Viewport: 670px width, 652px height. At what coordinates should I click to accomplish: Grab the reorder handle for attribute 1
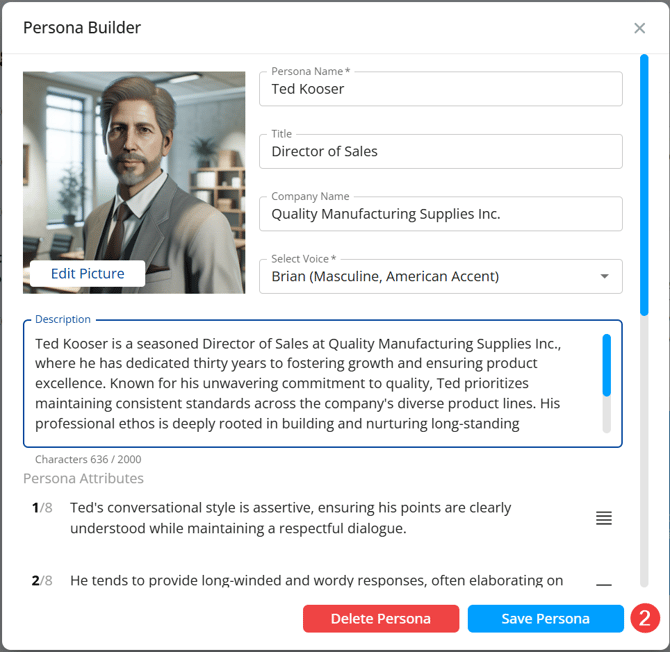[x=603, y=518]
